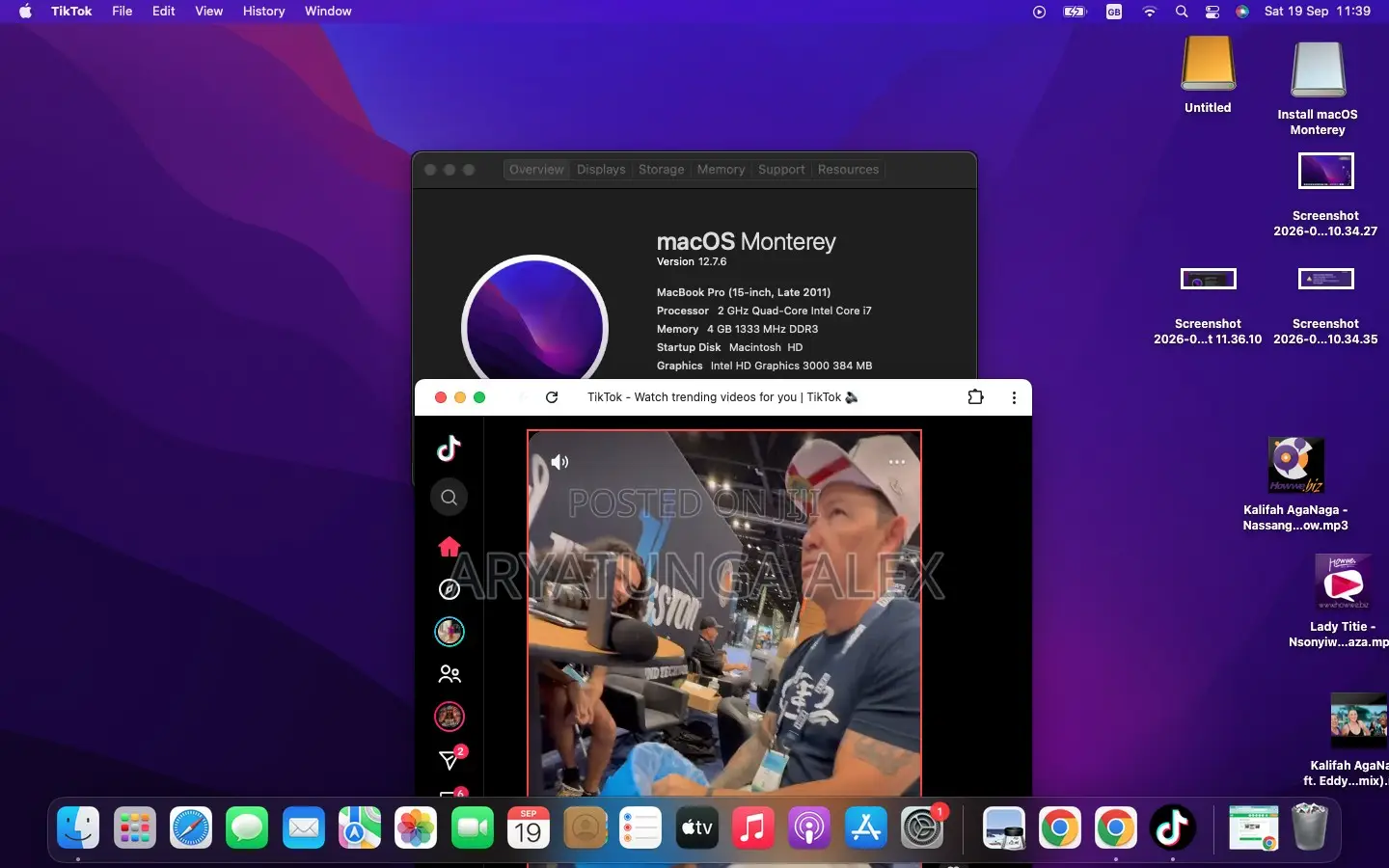Screen dimensions: 1389x868
Task: Mute the TikTok video sound
Action: coord(559,462)
